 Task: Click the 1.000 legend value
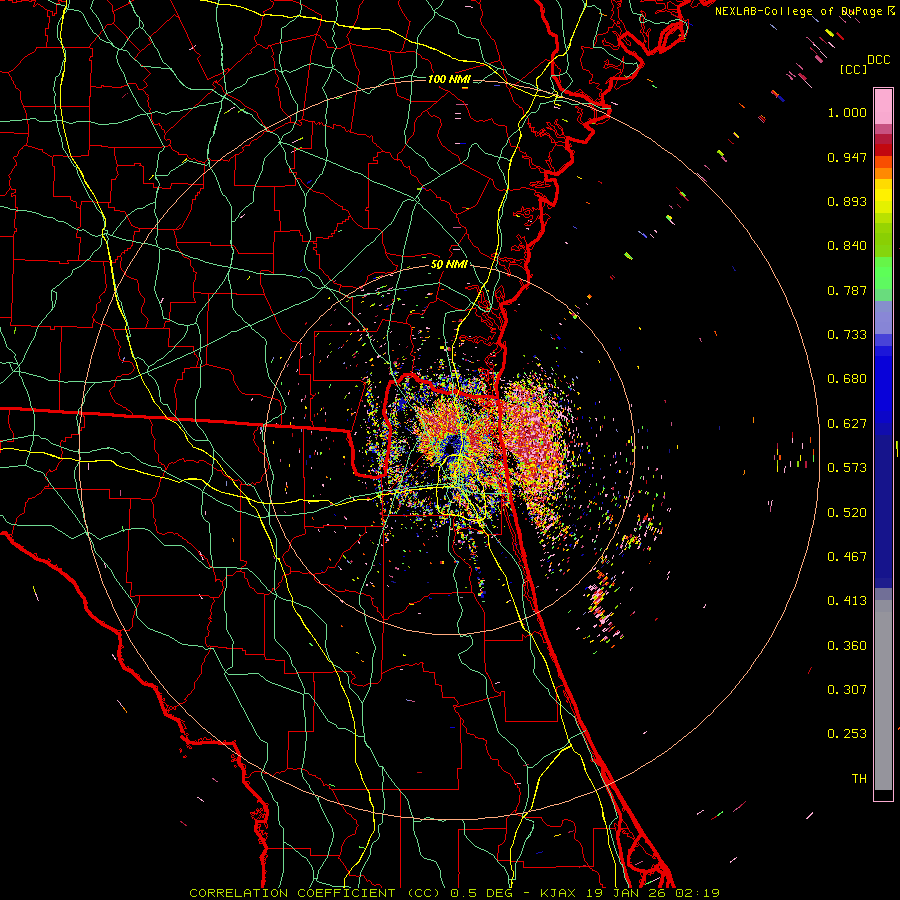click(847, 112)
